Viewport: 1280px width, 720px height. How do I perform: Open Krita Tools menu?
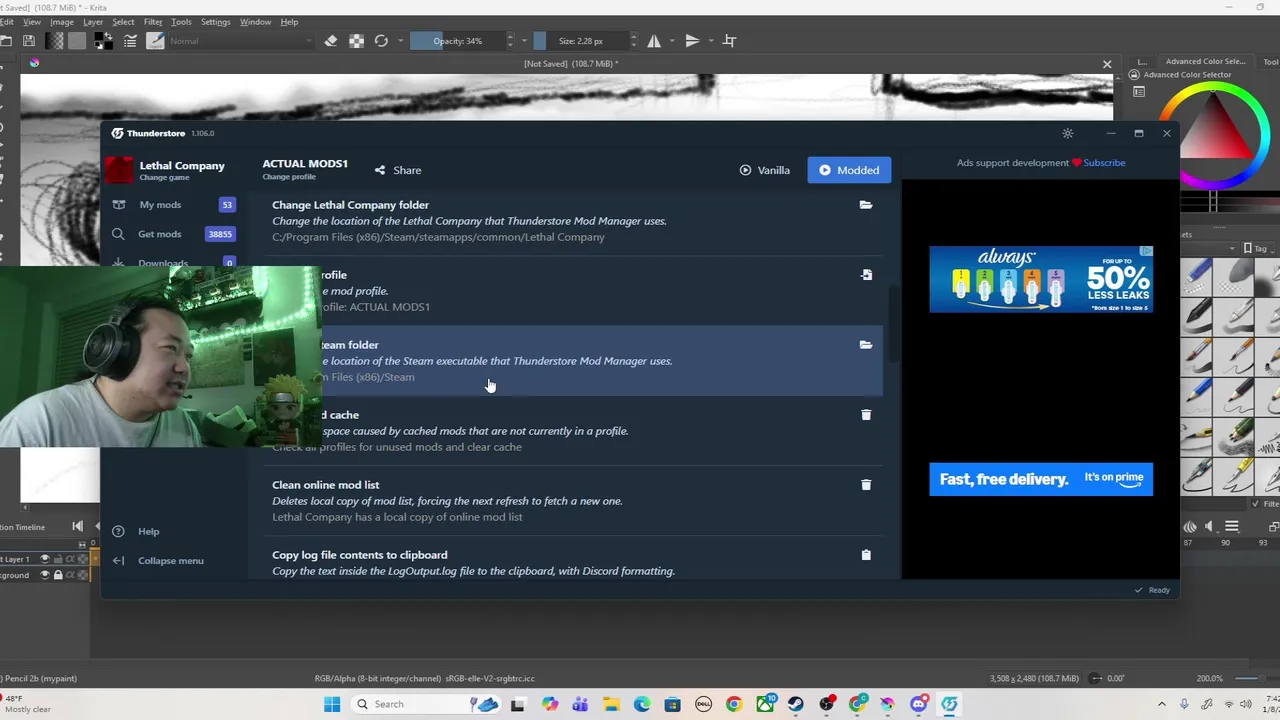point(181,22)
